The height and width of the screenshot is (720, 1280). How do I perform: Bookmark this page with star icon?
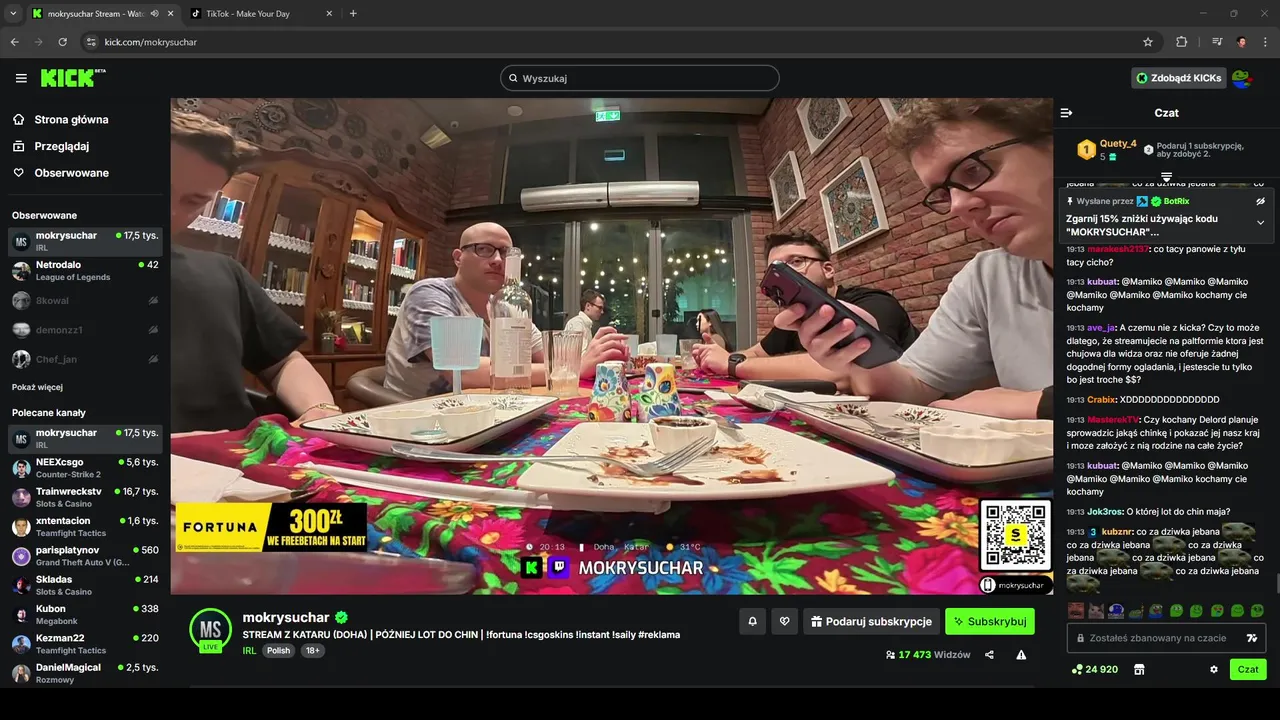coord(1148,42)
